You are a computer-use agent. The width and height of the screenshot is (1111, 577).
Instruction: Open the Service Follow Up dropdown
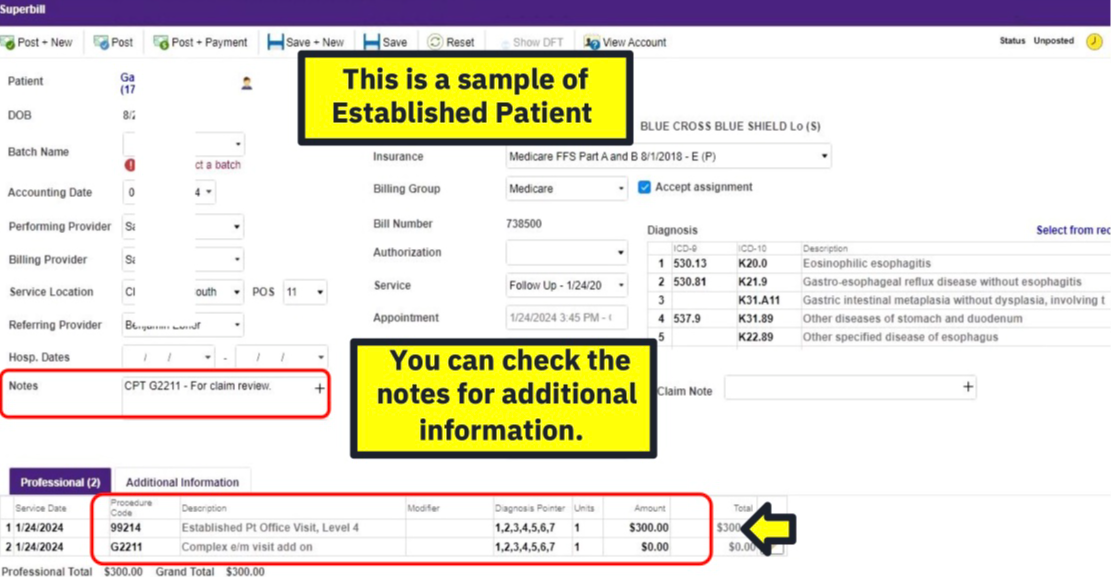click(566, 286)
